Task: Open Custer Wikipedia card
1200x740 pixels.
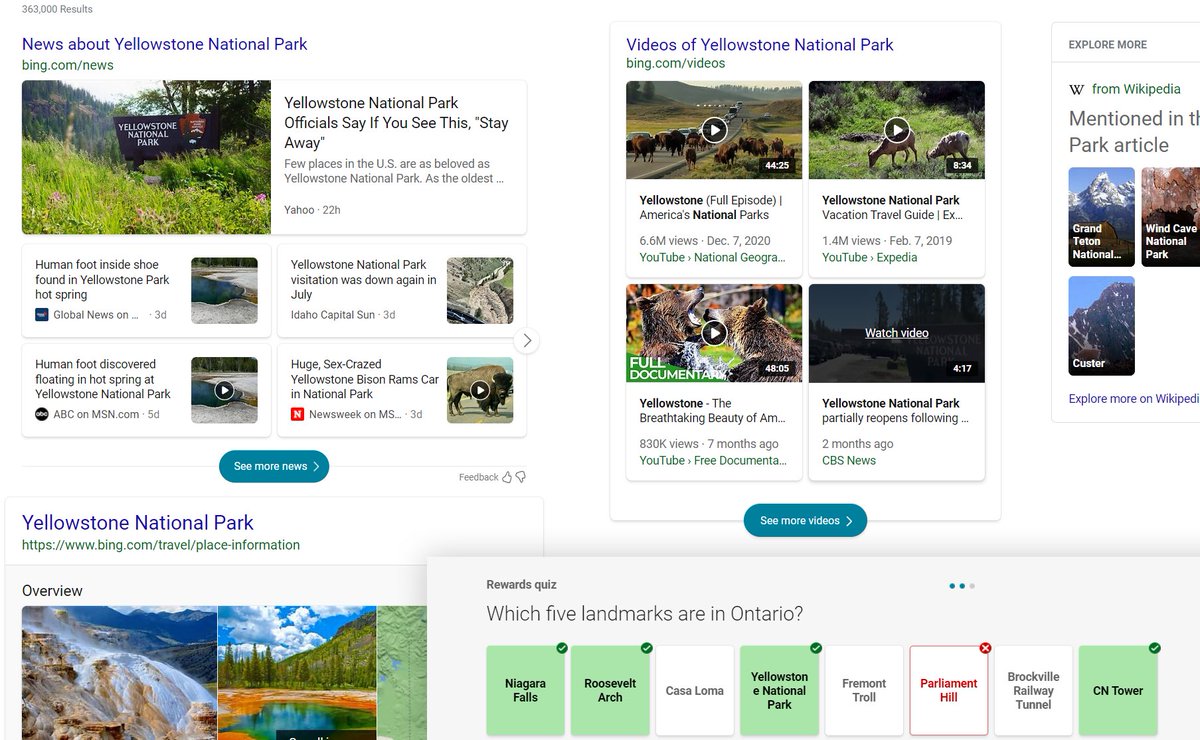Action: (1102, 326)
